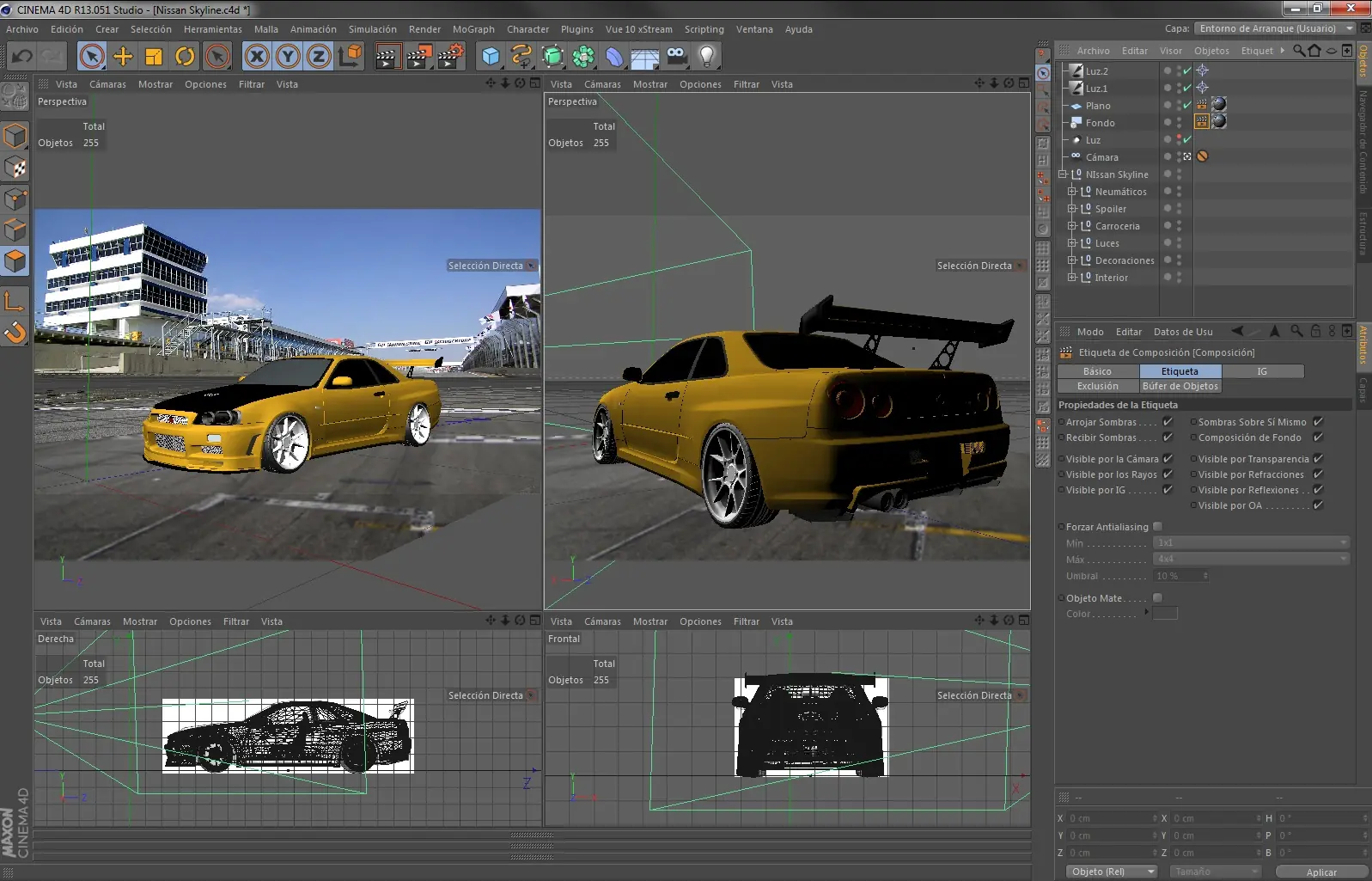Uncheck Arrojar Sombras checkbox
Screen dimensions: 1372x881
pyautogui.click(x=1168, y=422)
